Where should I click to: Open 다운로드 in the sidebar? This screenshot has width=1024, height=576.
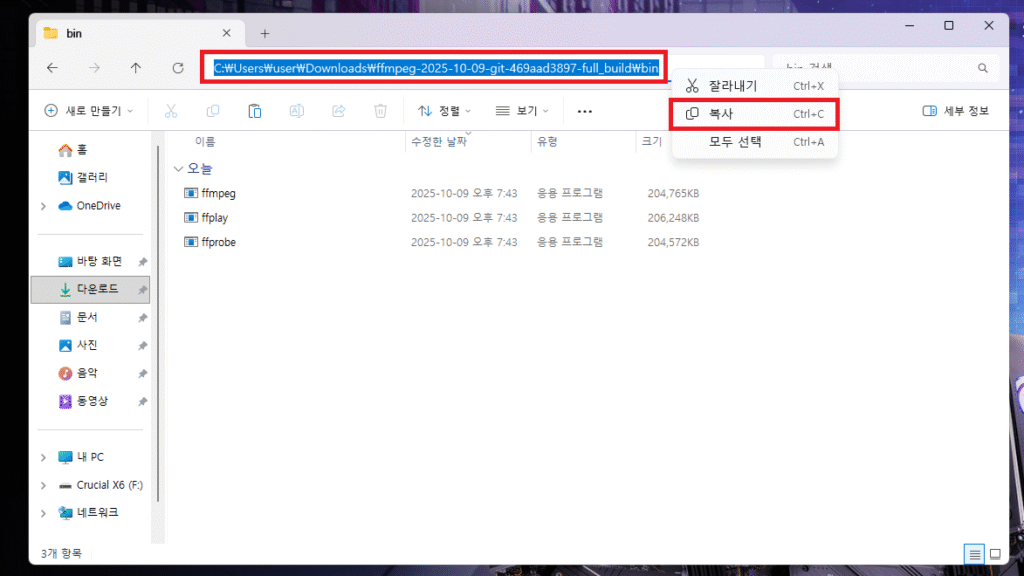click(97, 289)
